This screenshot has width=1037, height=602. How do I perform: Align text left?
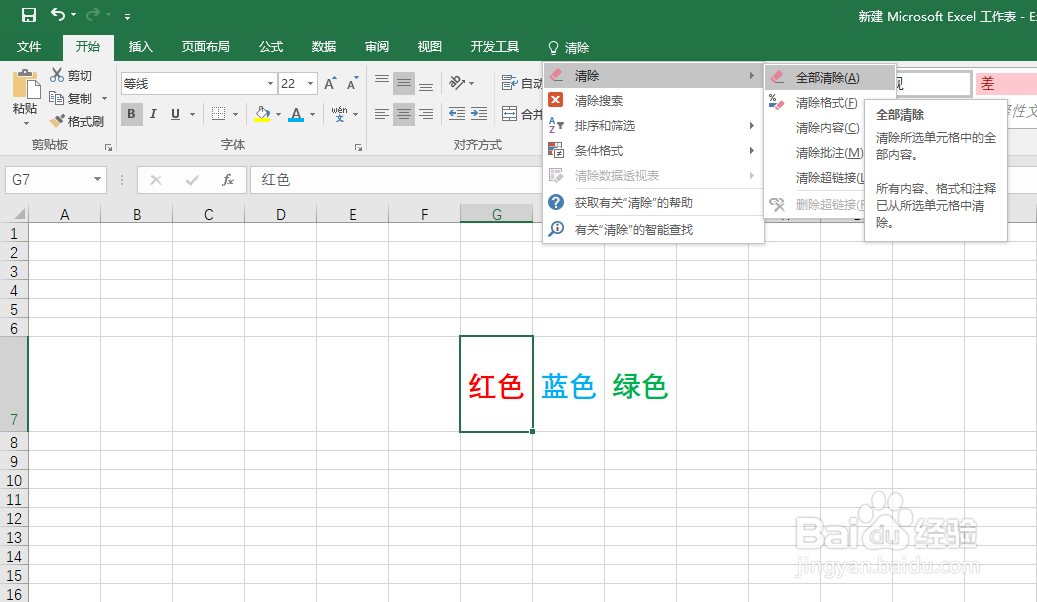382,114
